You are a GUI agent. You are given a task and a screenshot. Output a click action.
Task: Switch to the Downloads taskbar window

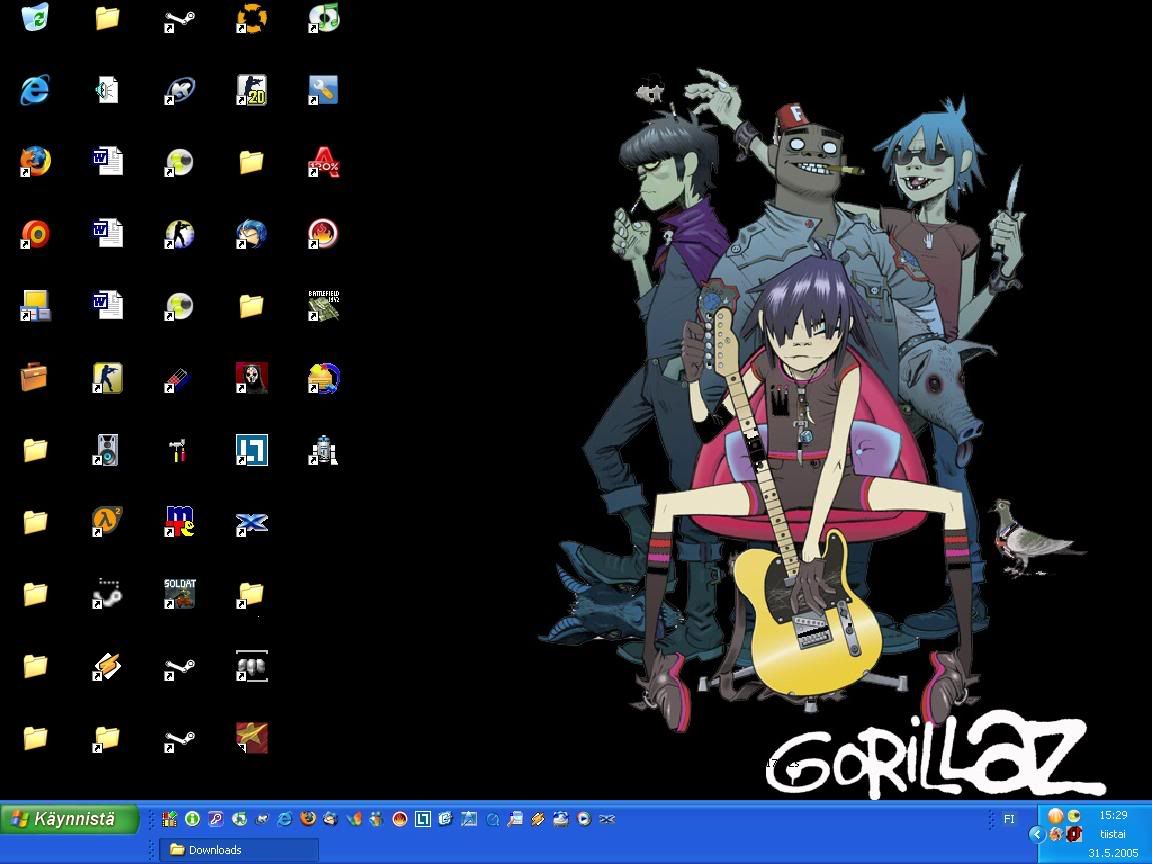pyautogui.click(x=238, y=850)
